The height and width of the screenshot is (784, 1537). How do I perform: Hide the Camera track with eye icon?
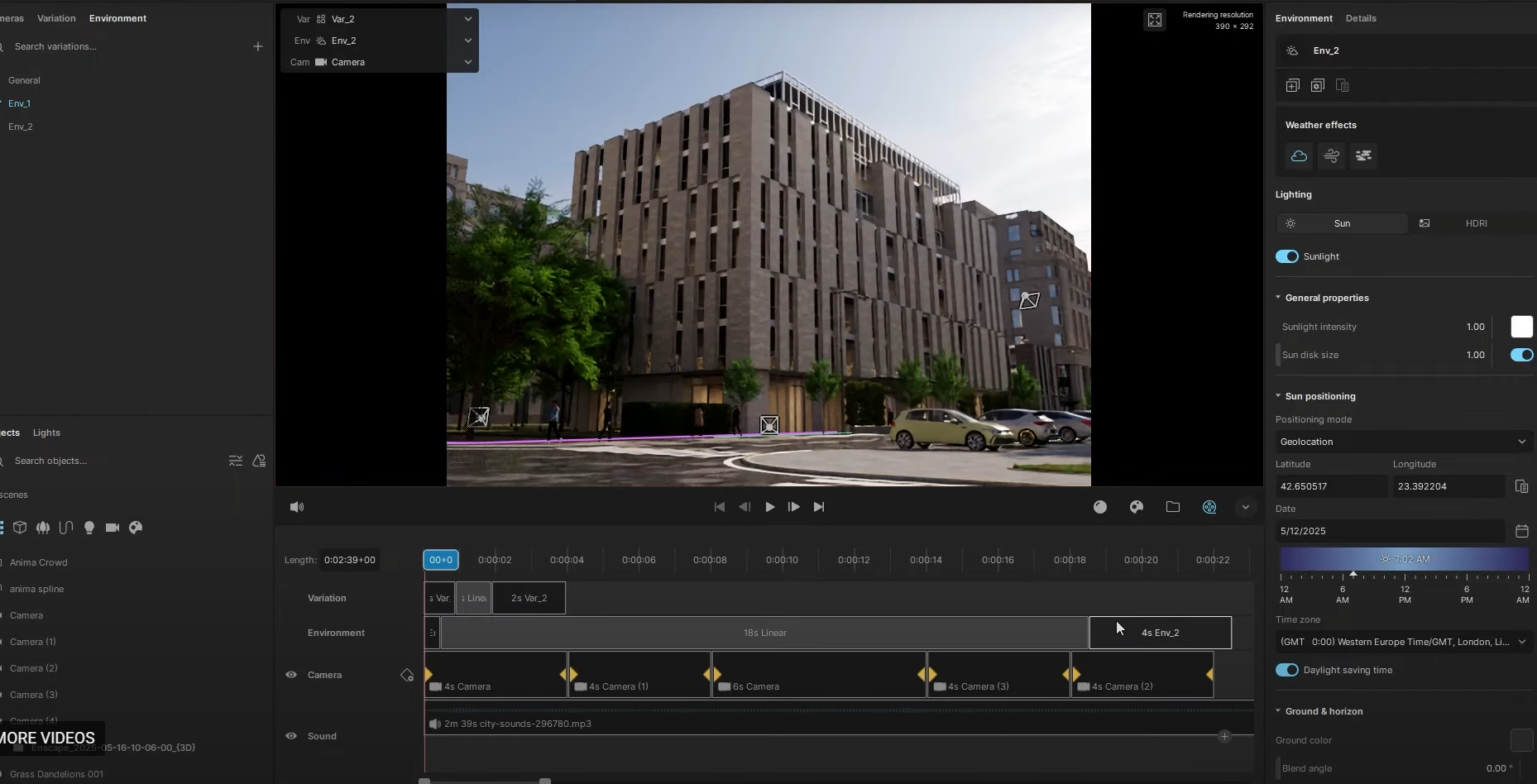tap(291, 675)
